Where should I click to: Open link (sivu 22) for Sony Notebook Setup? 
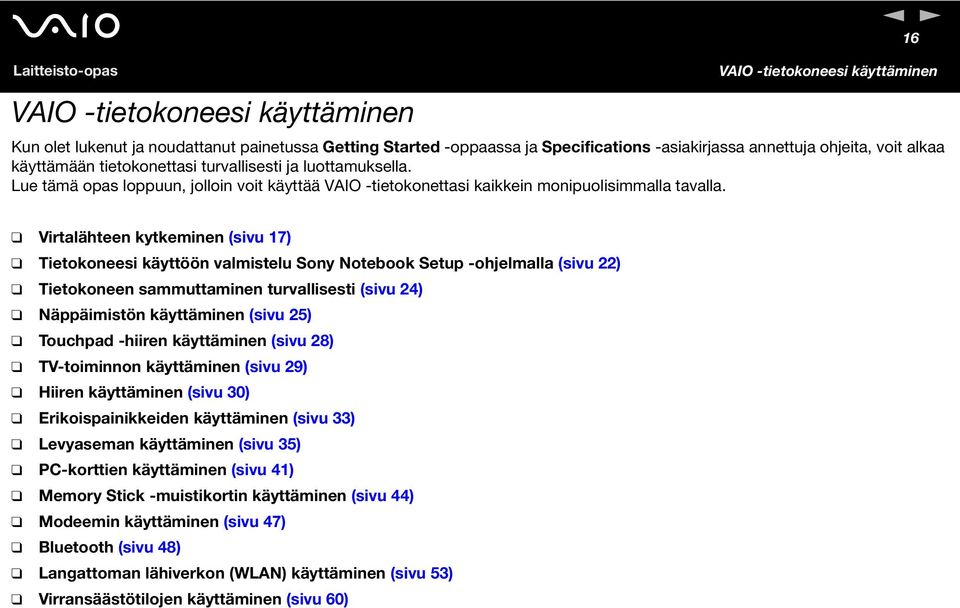[x=589, y=263]
